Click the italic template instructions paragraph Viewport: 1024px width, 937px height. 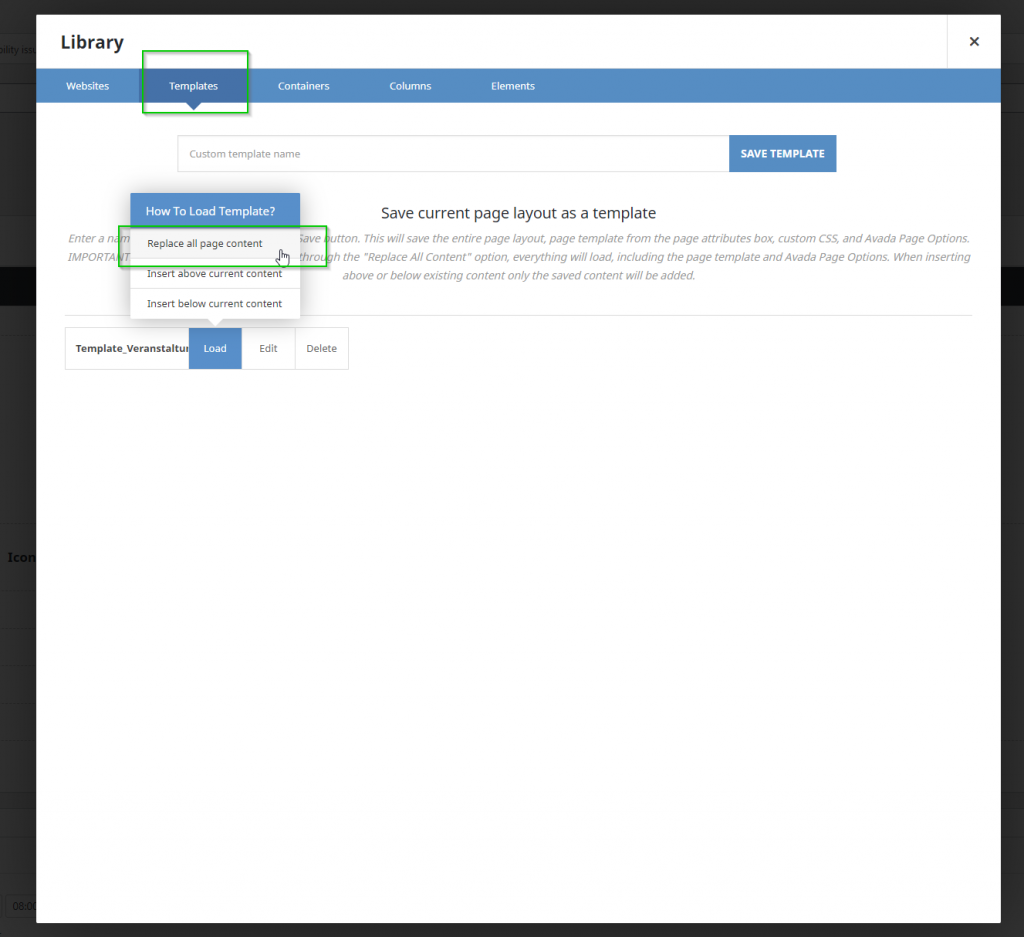click(640, 257)
